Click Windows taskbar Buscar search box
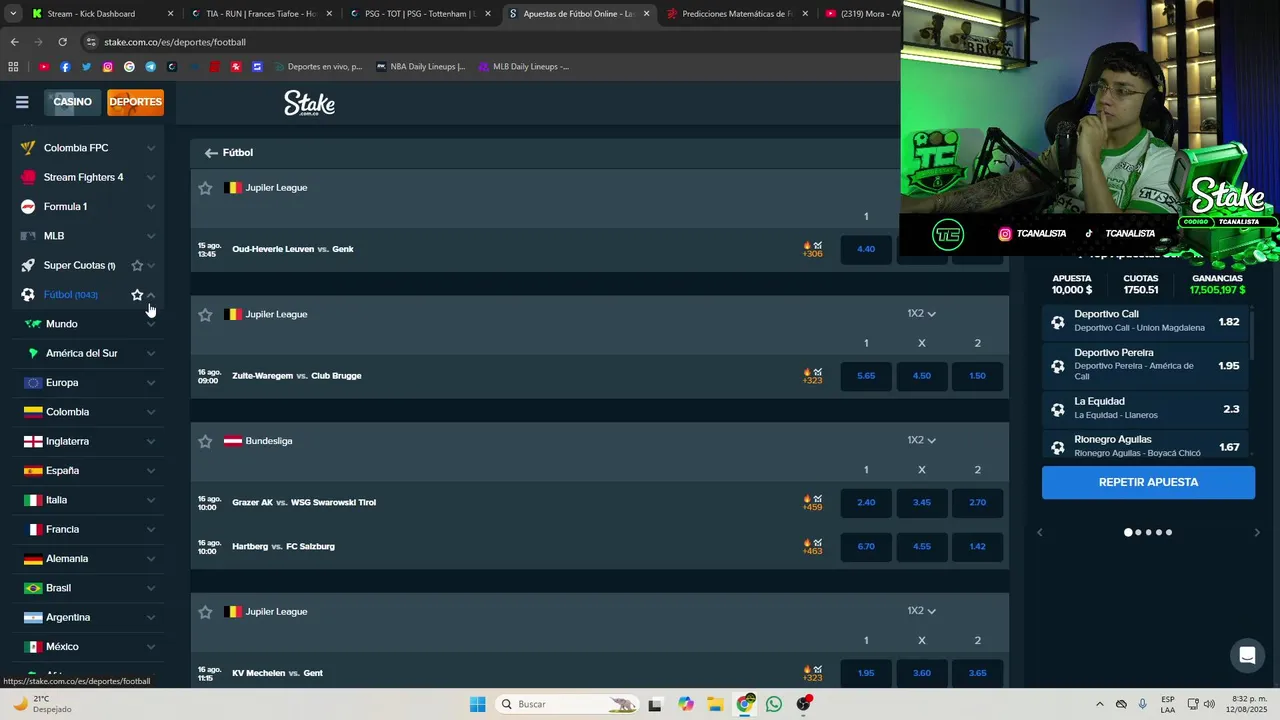Viewport: 1280px width, 720px height. 568,704
